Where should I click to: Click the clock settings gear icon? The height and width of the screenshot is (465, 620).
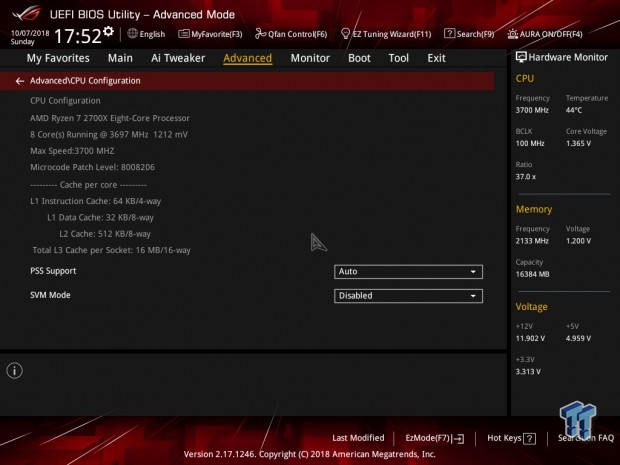(108, 31)
